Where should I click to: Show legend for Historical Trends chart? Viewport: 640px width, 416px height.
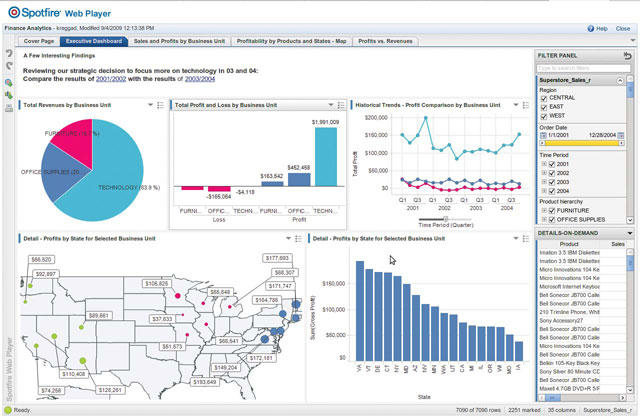(526, 105)
